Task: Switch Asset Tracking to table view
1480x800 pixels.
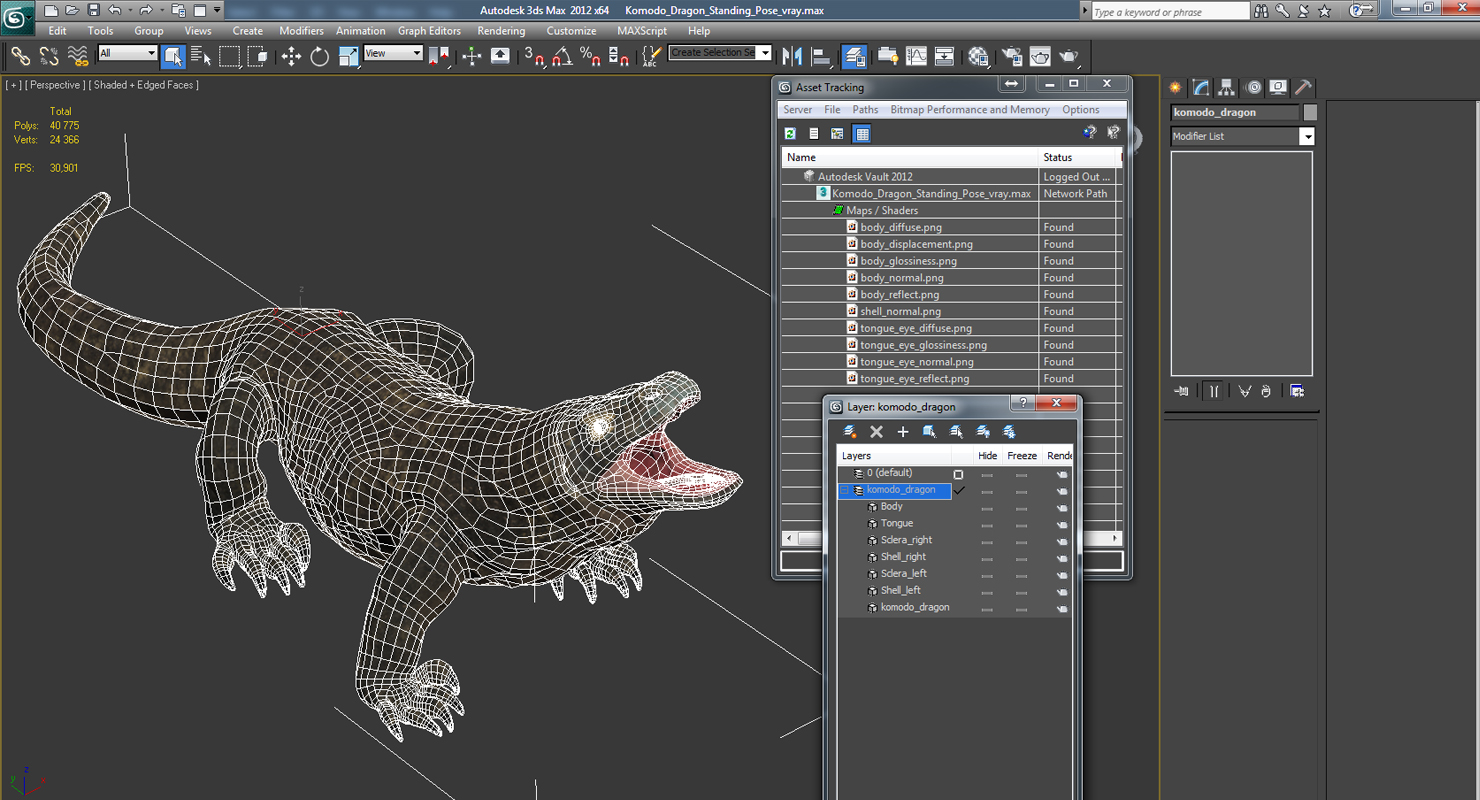Action: coord(862,133)
